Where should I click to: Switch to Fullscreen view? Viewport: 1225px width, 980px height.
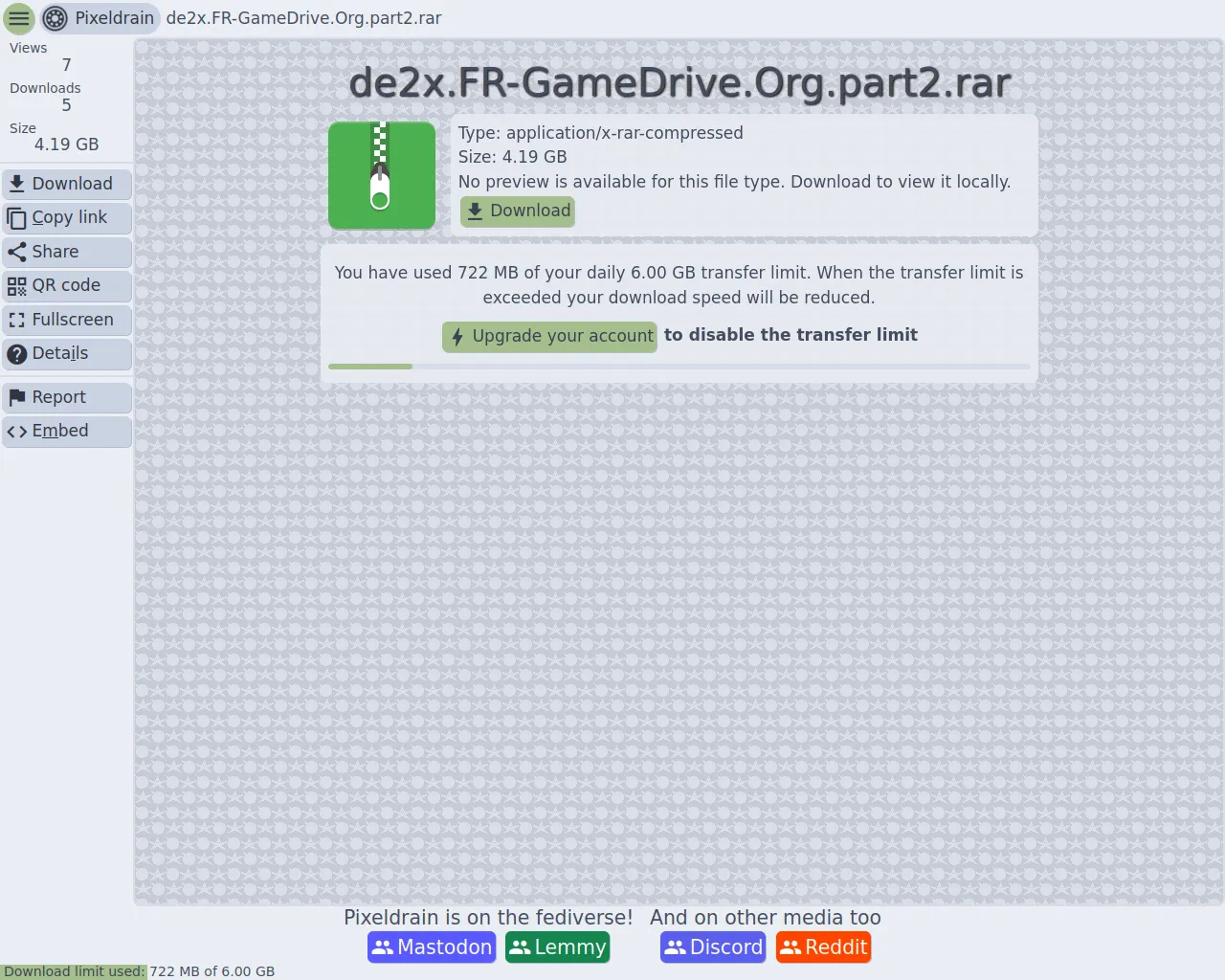pyautogui.click(x=67, y=320)
